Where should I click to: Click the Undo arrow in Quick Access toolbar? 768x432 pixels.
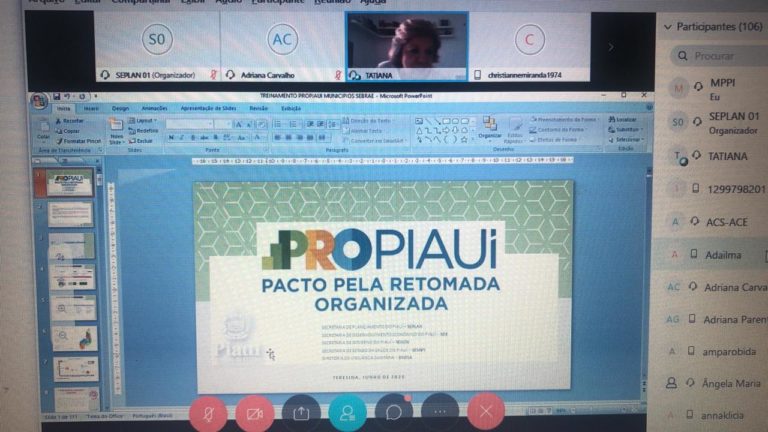coord(68,96)
